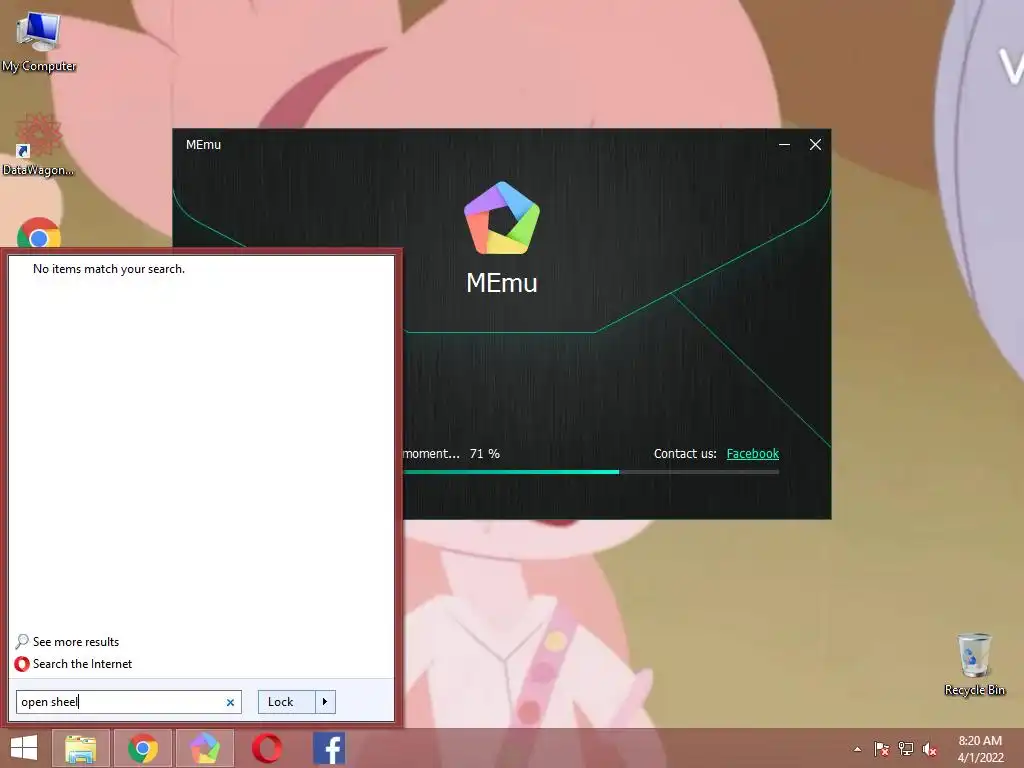The image size is (1024, 768).
Task: Show hidden system tray icons
Action: point(857,749)
